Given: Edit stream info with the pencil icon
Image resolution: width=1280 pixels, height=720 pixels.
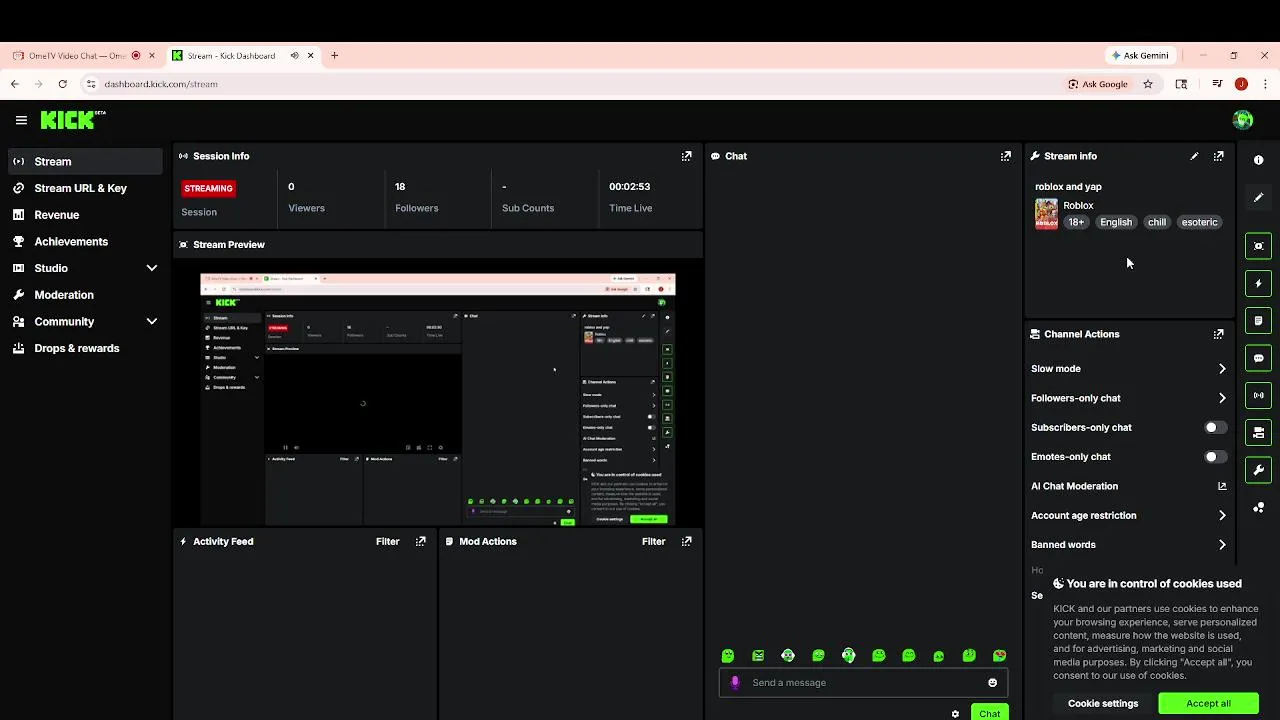Looking at the screenshot, I should 1194,156.
